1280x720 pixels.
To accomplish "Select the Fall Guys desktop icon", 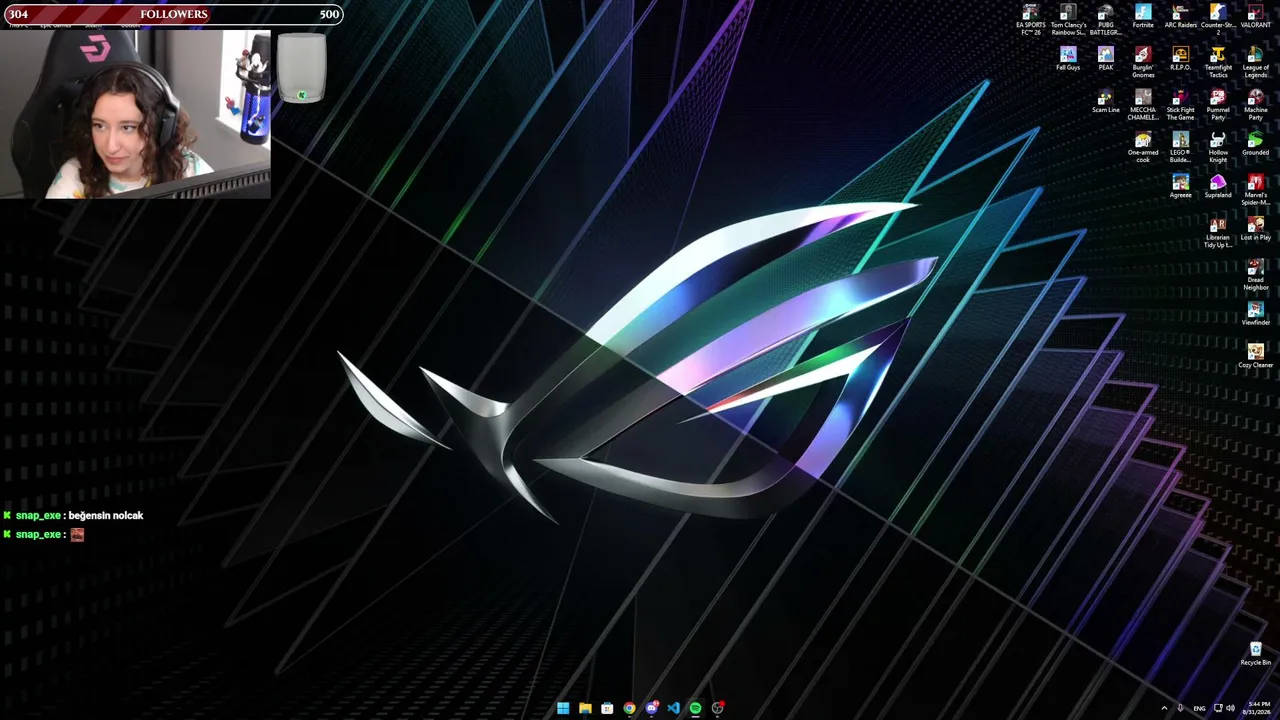I will (1068, 59).
